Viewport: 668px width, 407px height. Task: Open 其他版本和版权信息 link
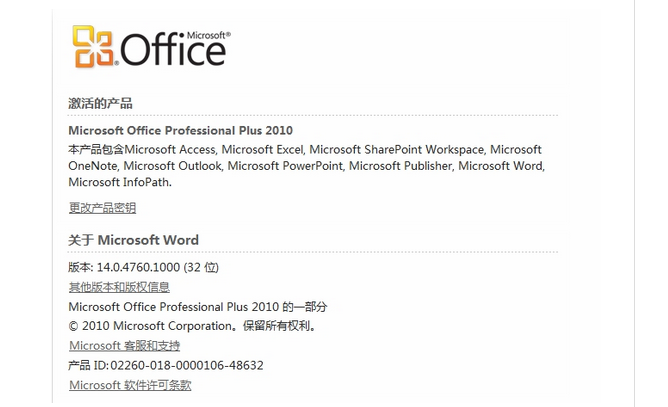coord(119,287)
